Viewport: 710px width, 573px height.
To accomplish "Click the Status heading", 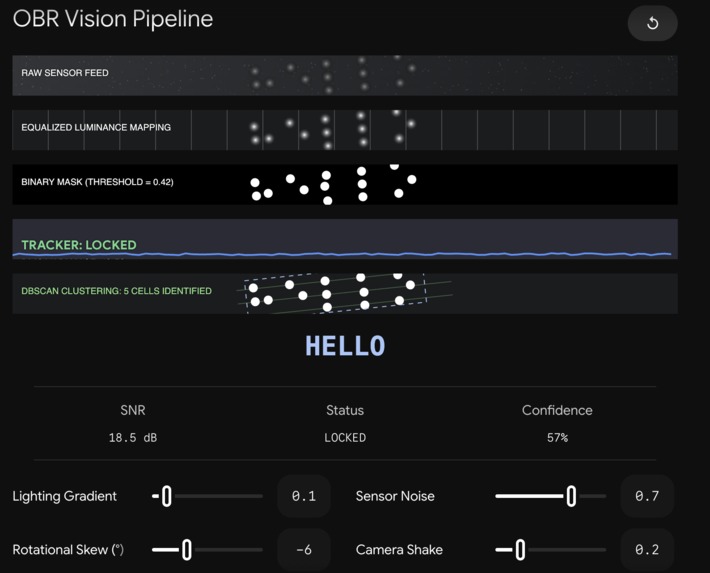I will tap(345, 410).
